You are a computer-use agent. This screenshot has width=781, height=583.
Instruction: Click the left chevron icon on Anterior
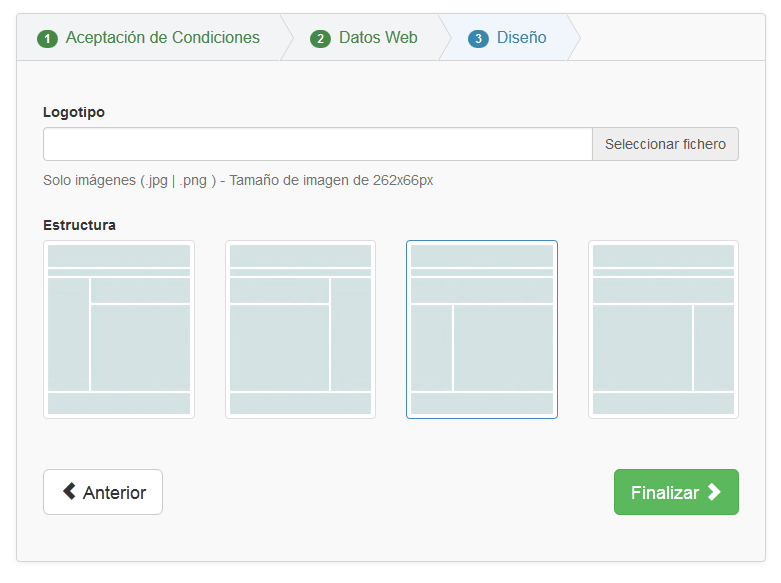(69, 491)
